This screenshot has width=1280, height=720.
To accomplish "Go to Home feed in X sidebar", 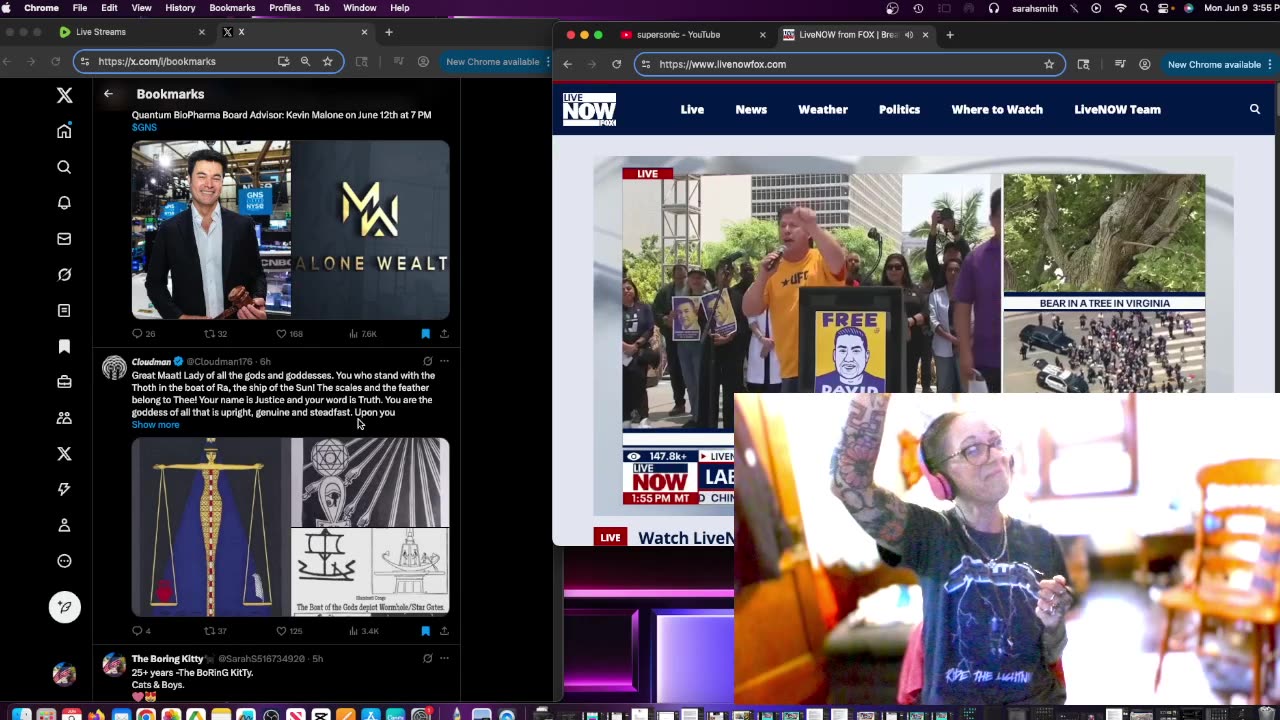I will [64, 131].
